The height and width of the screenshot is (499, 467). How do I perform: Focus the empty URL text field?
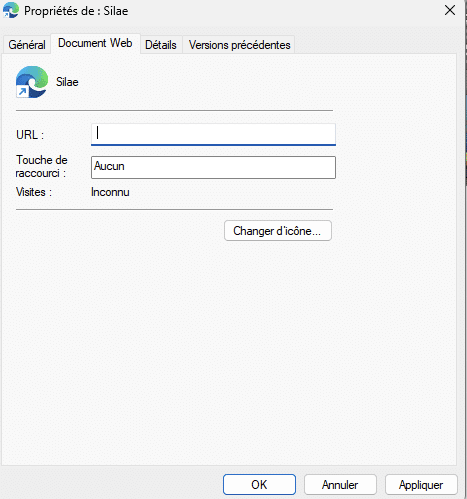(x=213, y=134)
